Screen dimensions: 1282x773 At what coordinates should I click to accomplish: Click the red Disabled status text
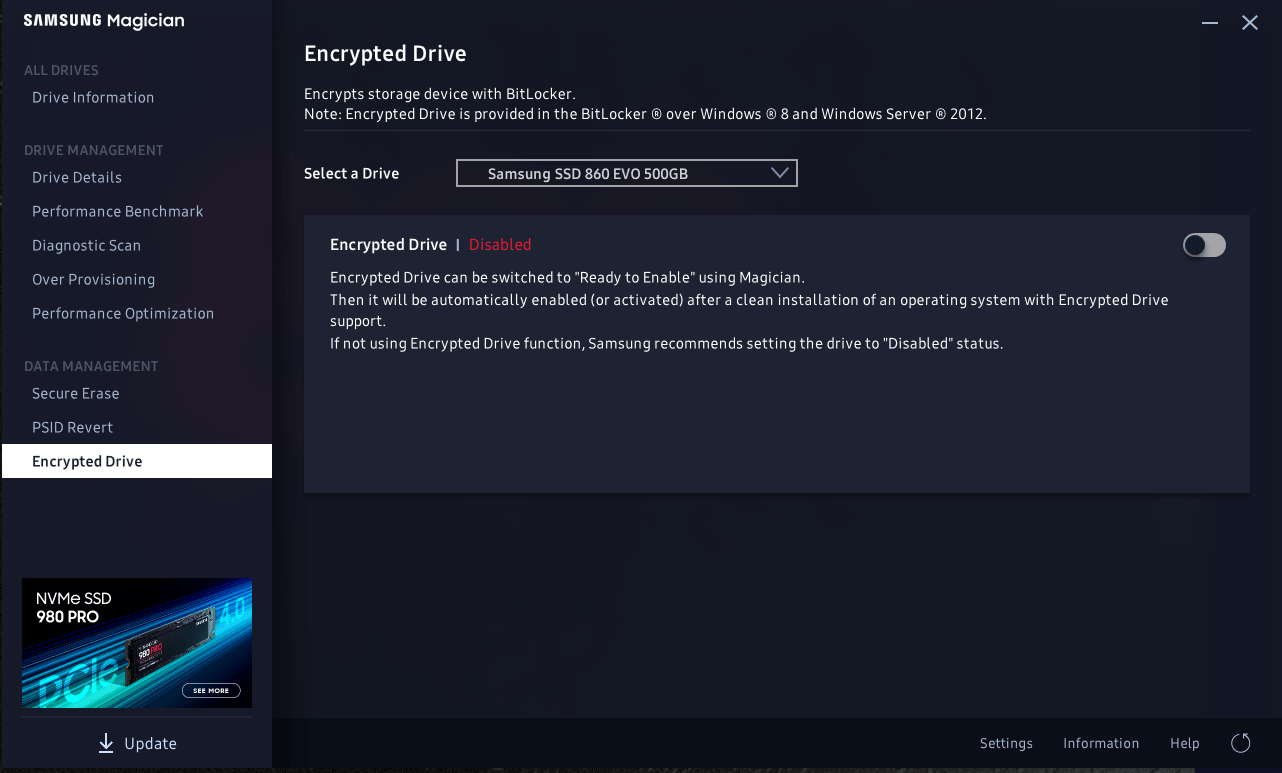point(500,244)
